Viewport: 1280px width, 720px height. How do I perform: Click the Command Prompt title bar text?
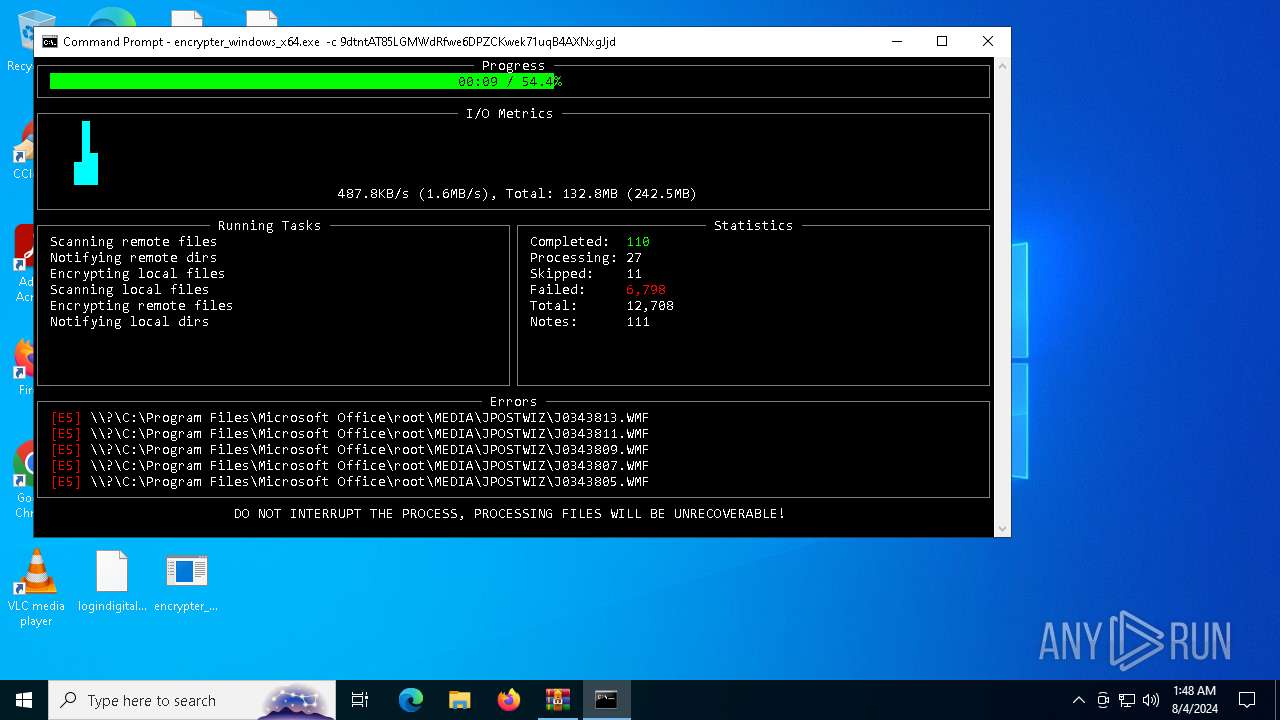click(339, 42)
